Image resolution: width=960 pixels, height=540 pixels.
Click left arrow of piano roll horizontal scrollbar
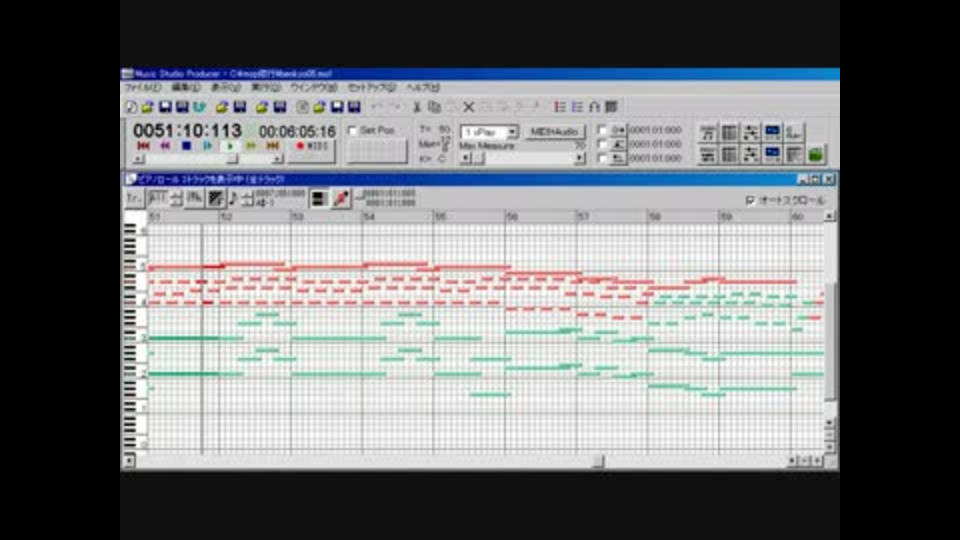[129, 461]
